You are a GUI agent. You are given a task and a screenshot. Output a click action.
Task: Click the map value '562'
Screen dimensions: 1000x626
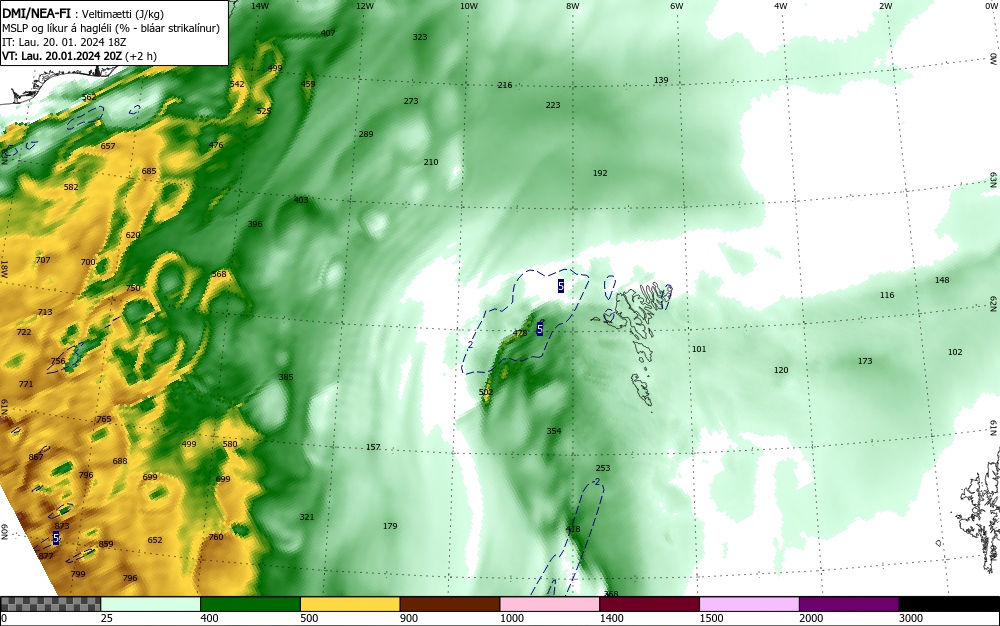click(x=89, y=97)
